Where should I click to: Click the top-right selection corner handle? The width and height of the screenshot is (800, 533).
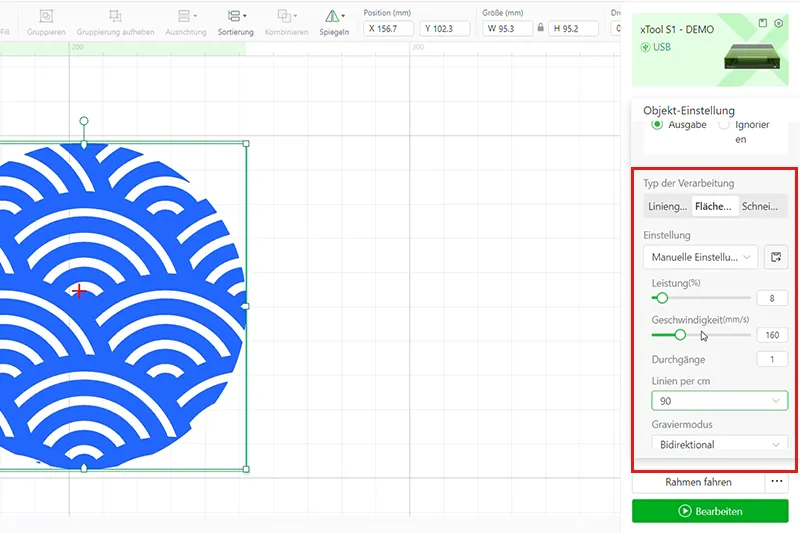[246, 144]
